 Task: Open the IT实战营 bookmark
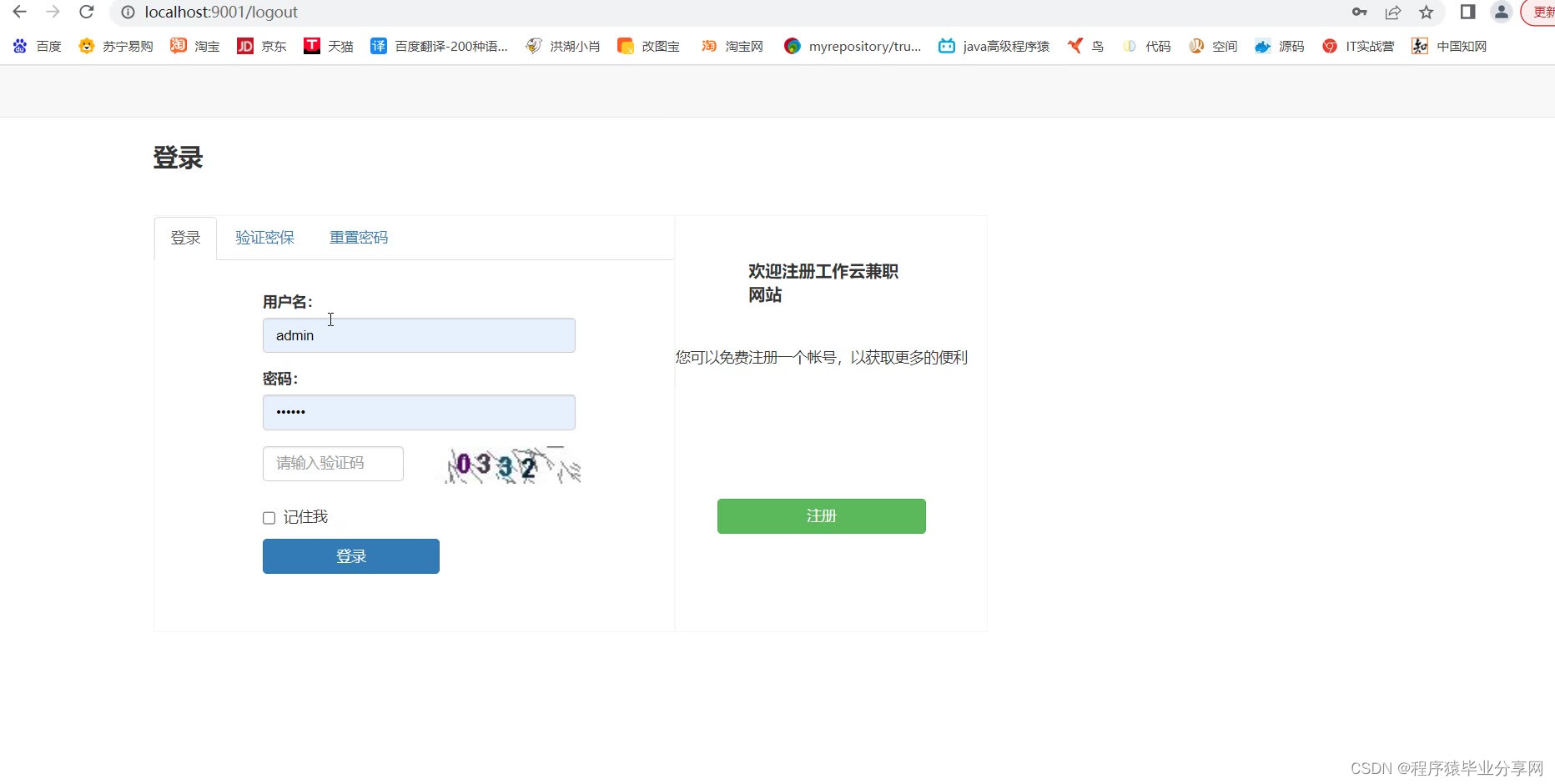(x=1358, y=46)
